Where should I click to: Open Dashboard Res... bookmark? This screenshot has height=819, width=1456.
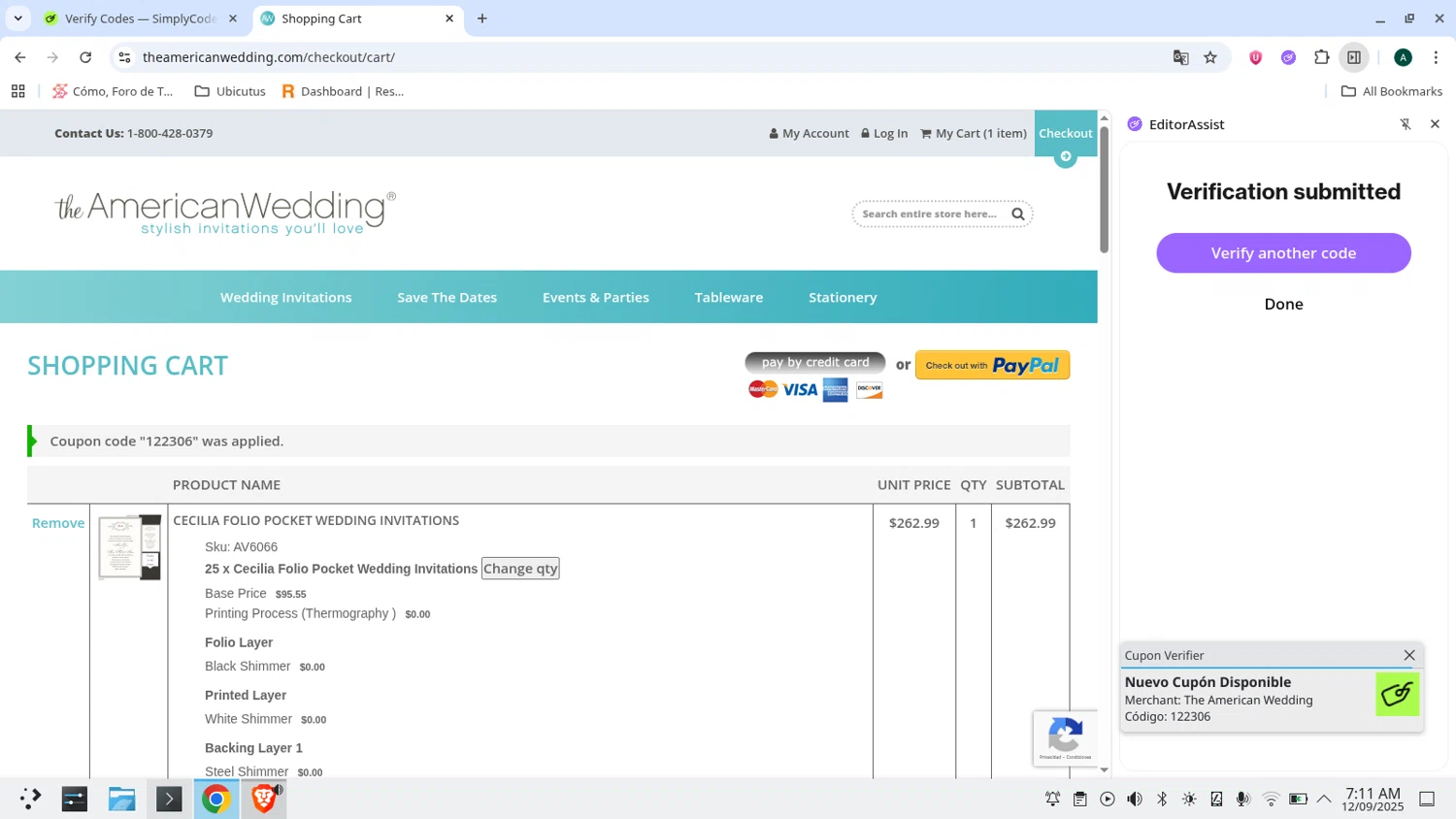coord(343,91)
